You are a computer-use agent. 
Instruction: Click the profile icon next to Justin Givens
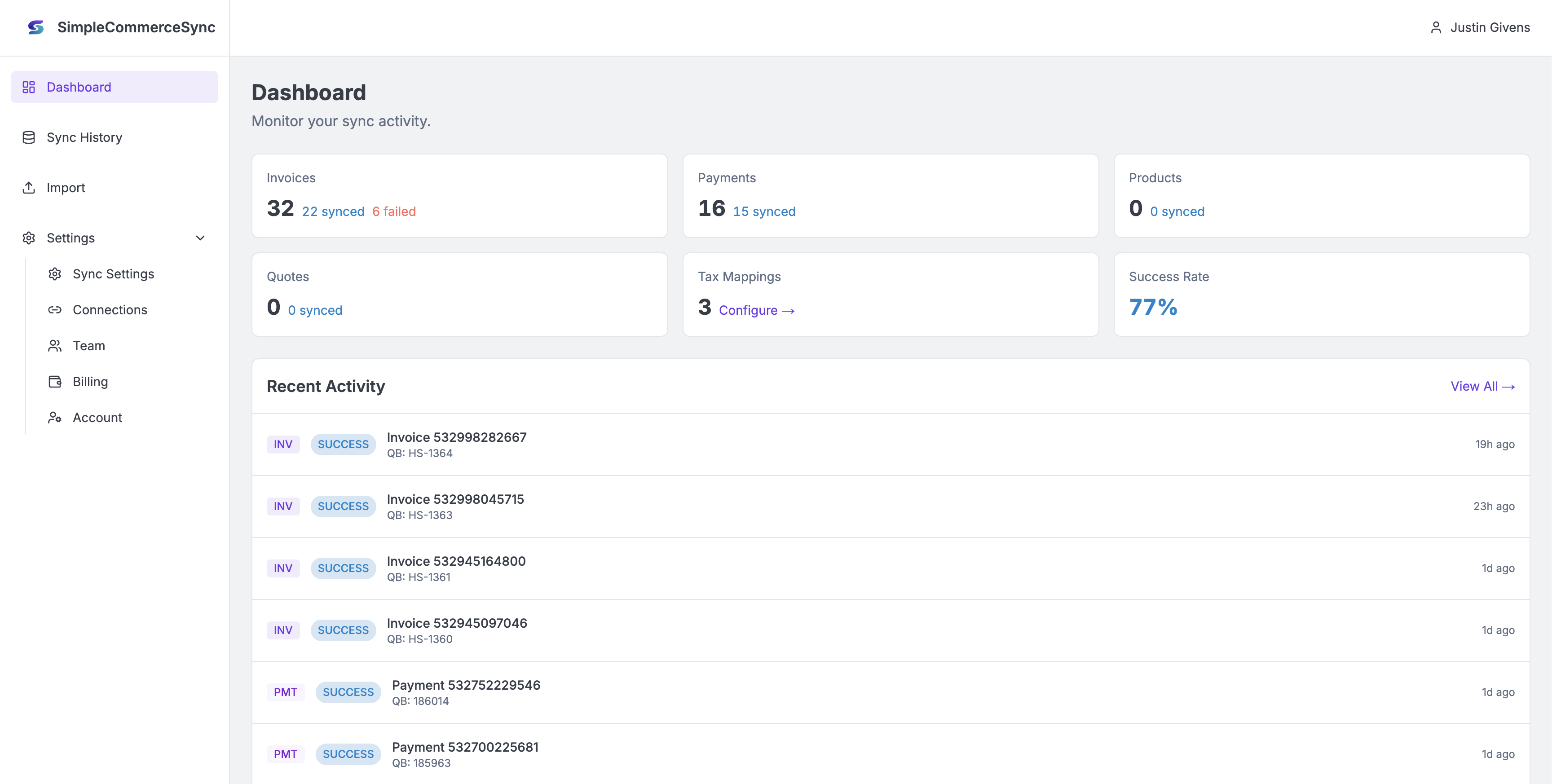click(x=1436, y=27)
